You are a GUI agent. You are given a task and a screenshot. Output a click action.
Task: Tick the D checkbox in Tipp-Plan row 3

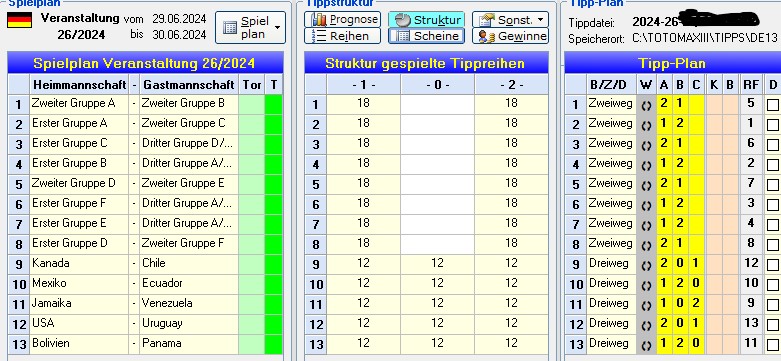coord(773,145)
